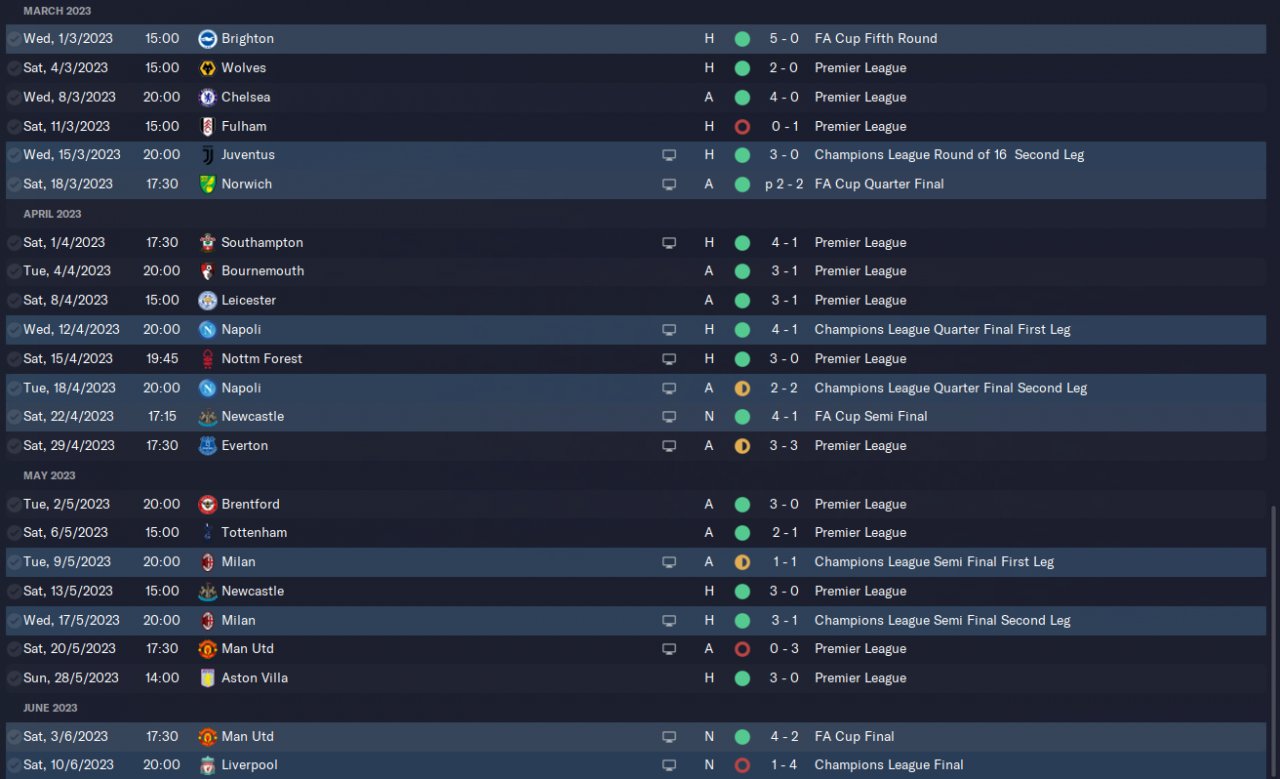Click the Liverpool crest in Champions League Final row
The image size is (1280, 779).
click(x=208, y=765)
